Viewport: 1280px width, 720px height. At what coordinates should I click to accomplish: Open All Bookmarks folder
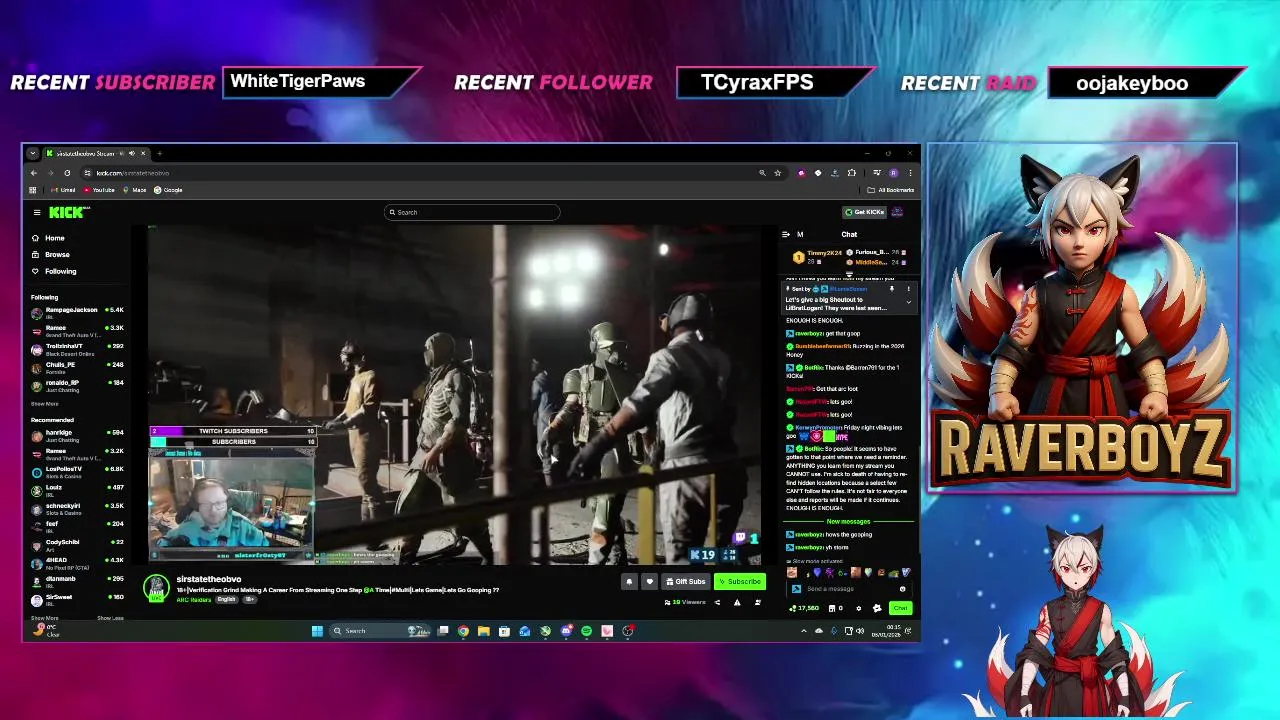[x=891, y=190]
